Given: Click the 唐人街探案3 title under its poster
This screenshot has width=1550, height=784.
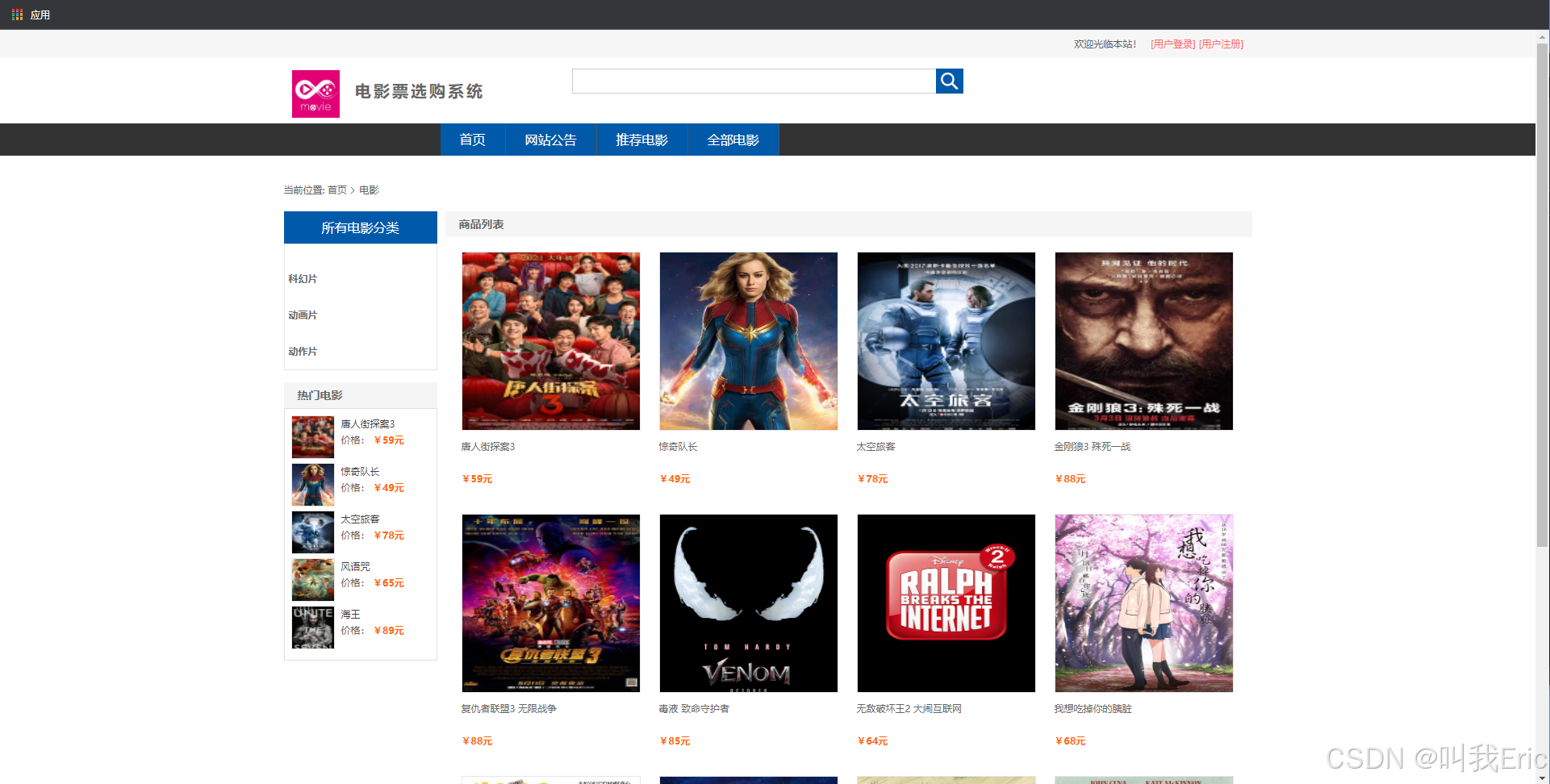Looking at the screenshot, I should coord(488,447).
